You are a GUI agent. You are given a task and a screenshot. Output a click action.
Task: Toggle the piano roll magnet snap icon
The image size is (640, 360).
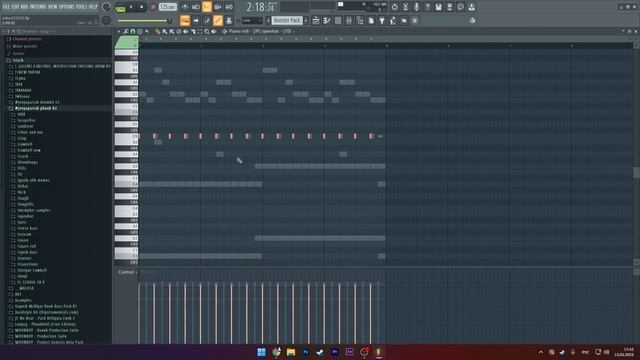click(x=133, y=31)
